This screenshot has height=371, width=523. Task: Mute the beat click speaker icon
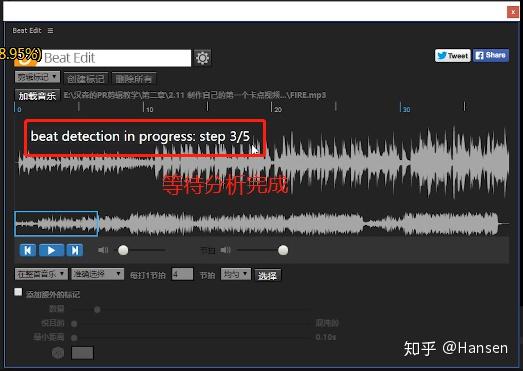225,250
